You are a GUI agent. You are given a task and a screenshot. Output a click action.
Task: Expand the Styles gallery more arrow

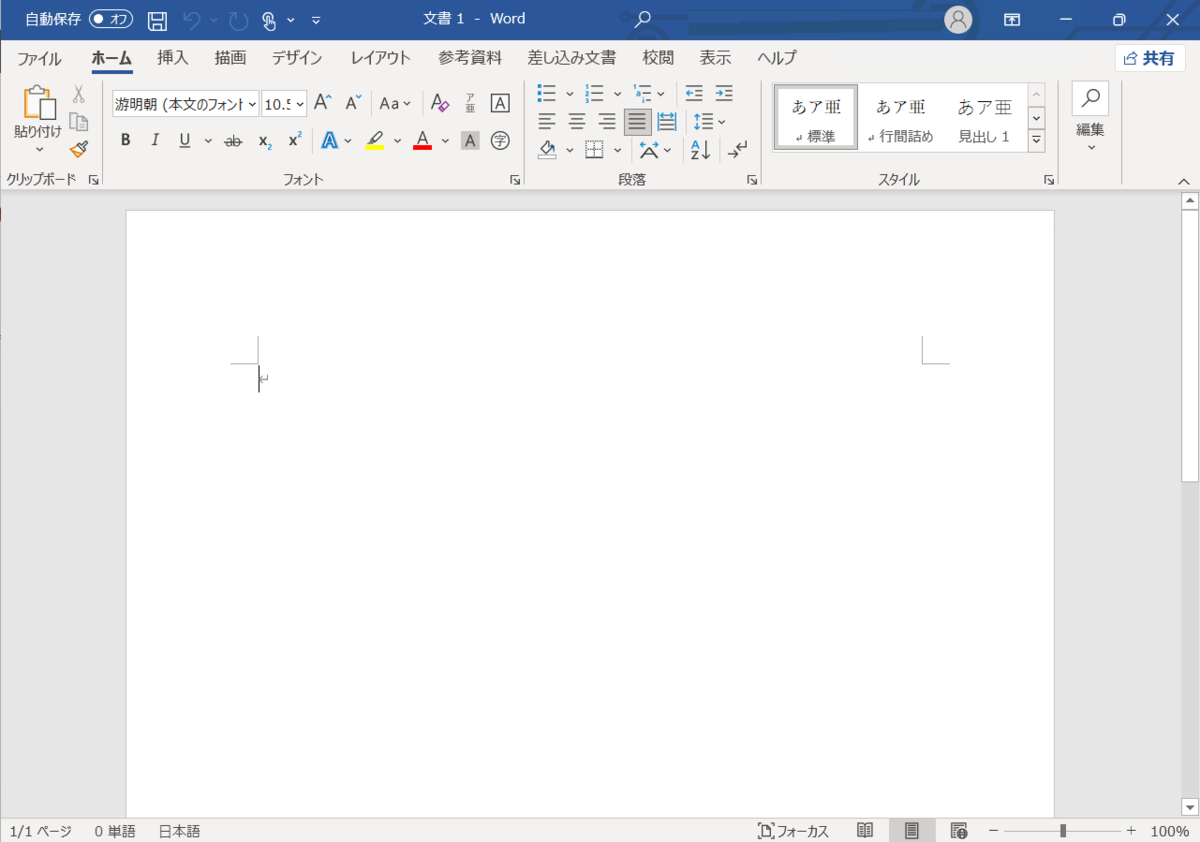click(x=1036, y=141)
